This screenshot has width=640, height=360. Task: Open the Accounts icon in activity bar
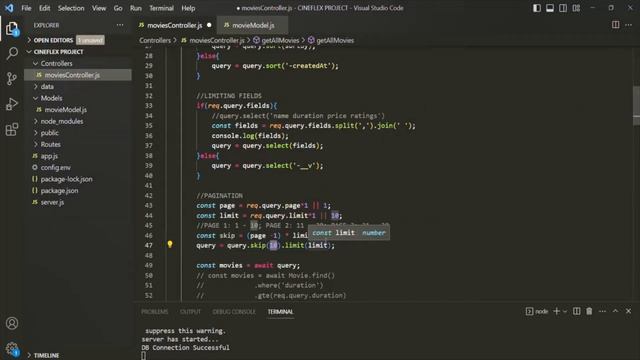click(12, 323)
